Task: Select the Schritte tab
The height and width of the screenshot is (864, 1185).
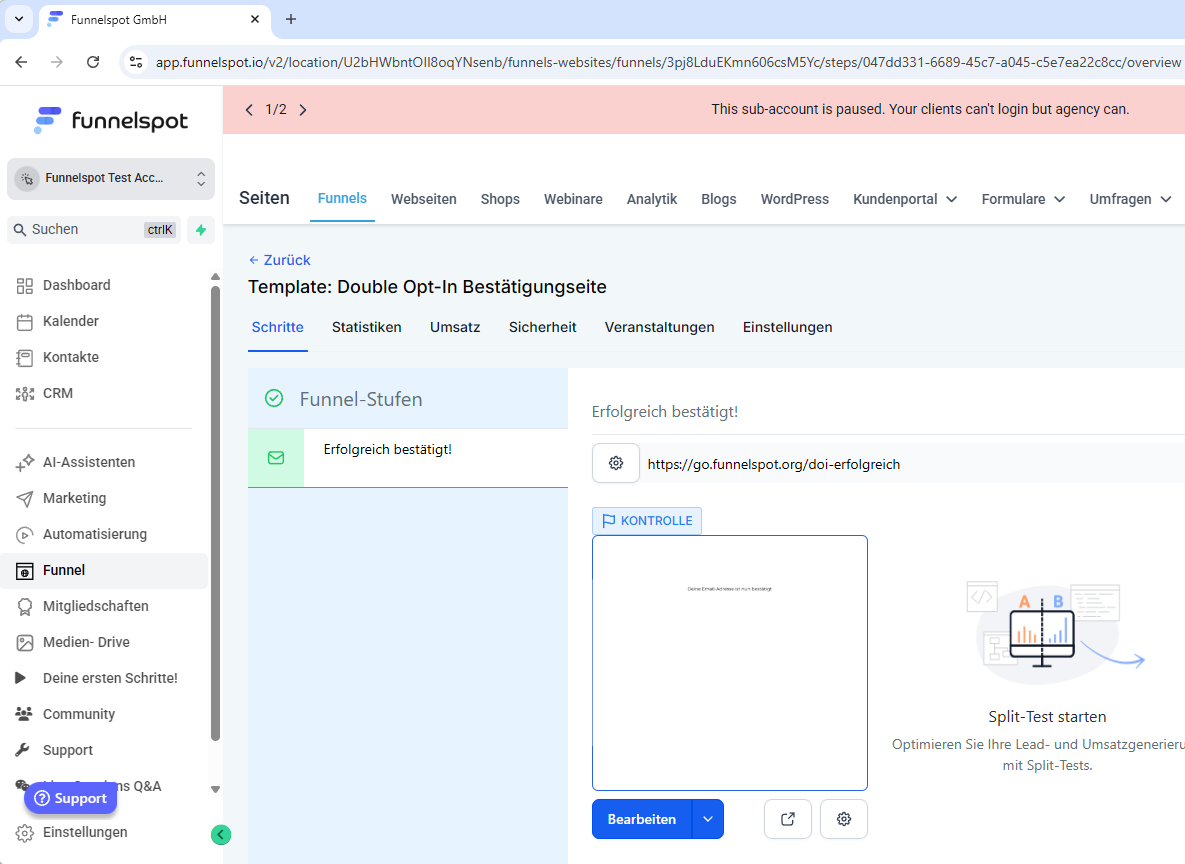Action: click(277, 327)
